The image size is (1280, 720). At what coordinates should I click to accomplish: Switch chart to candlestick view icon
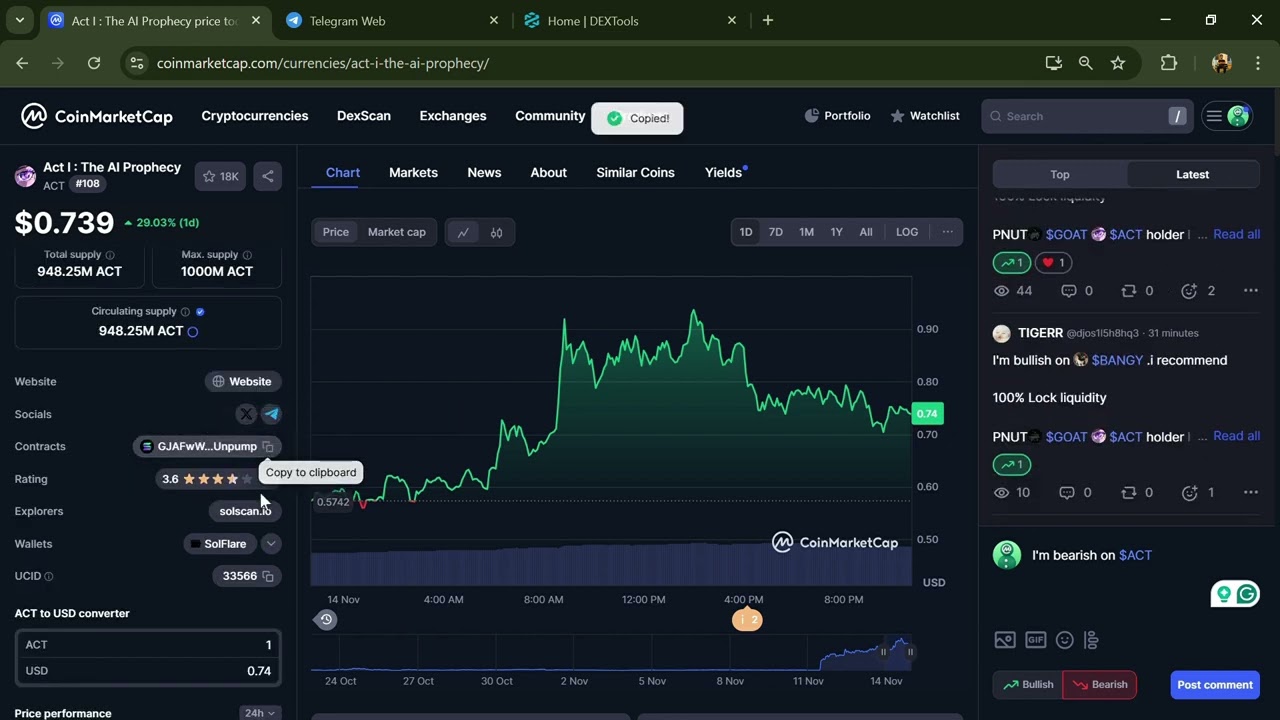(497, 232)
